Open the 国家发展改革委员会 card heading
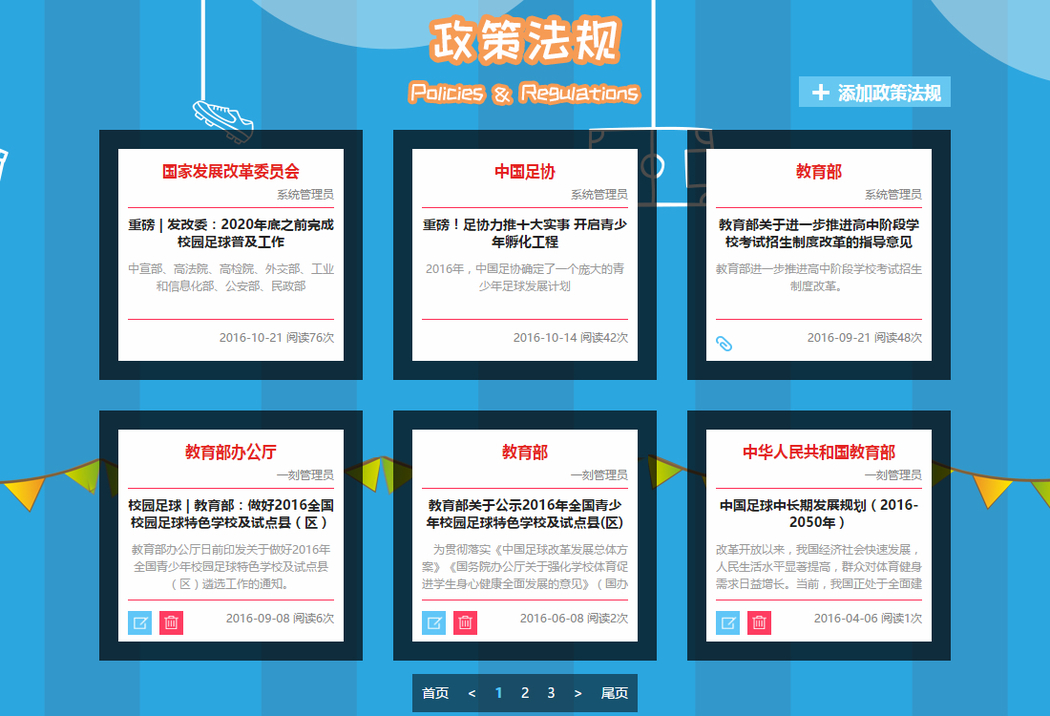Image resolution: width=1050 pixels, height=716 pixels. point(231,171)
